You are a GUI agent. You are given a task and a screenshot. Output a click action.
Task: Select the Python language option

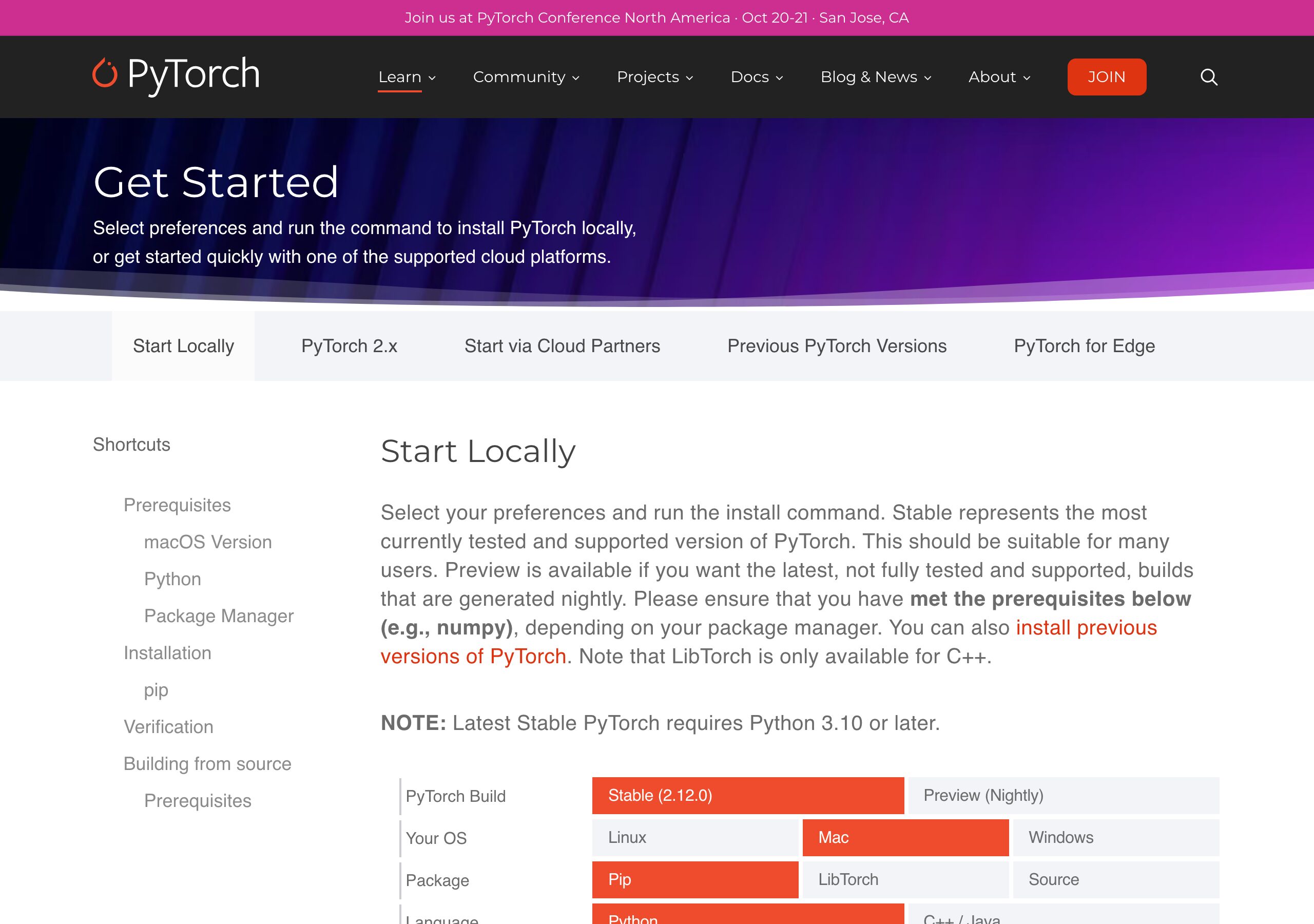coord(748,914)
